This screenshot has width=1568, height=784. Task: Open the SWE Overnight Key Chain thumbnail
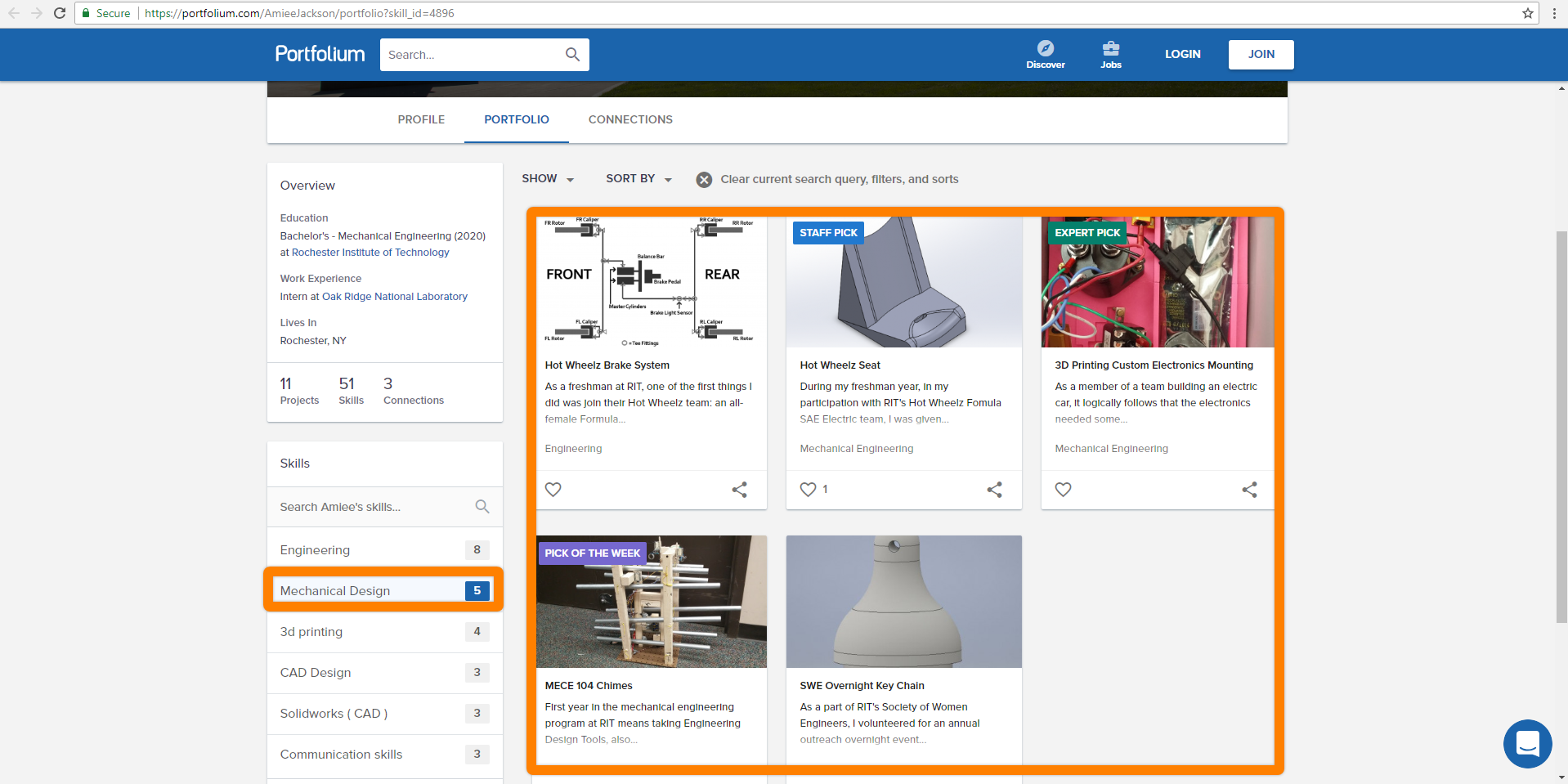pyautogui.click(x=904, y=602)
